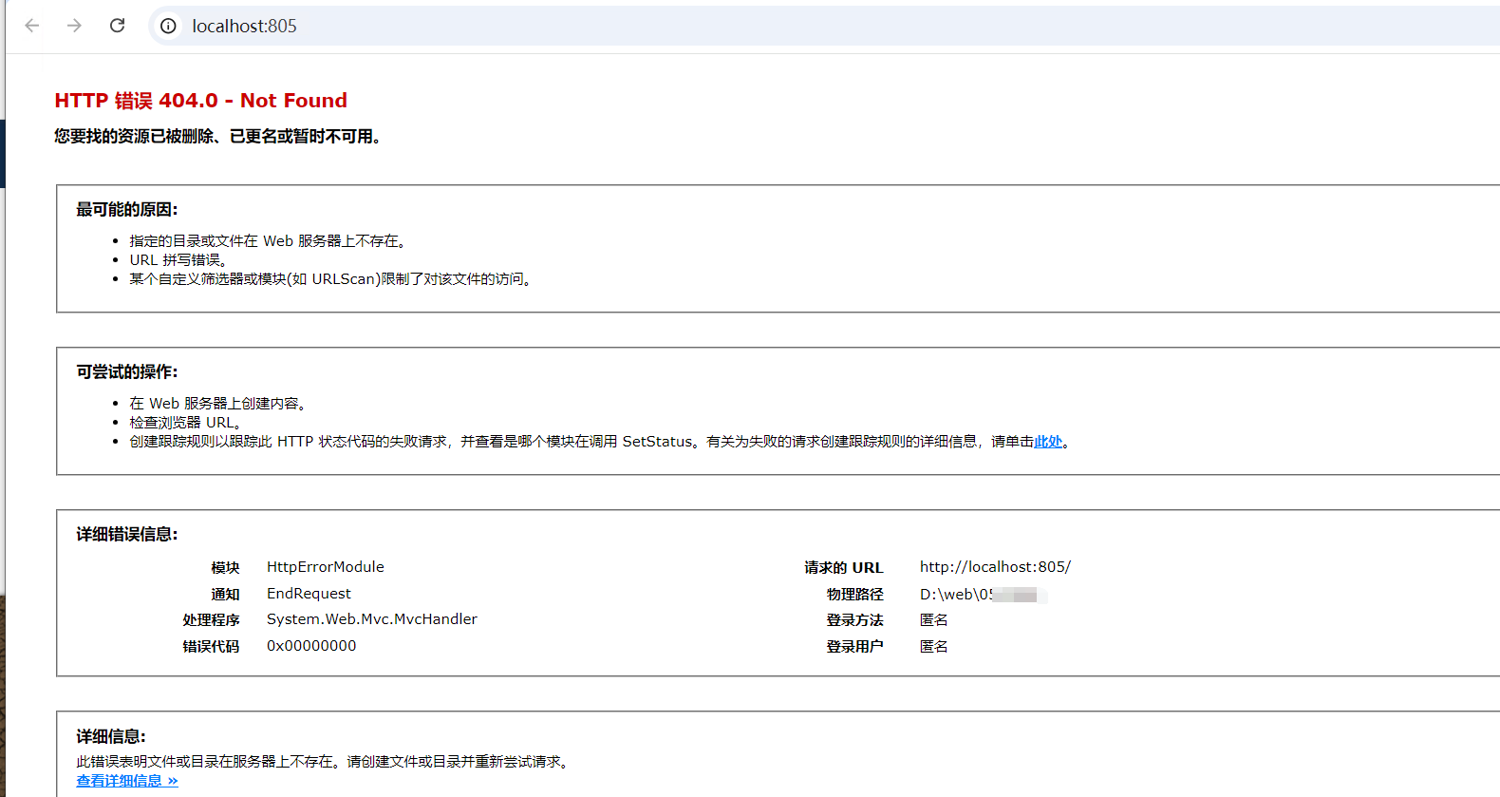This screenshot has height=797, width=1500.
Task: Click the red HTTP 错误 404.0 heading
Action: (200, 101)
